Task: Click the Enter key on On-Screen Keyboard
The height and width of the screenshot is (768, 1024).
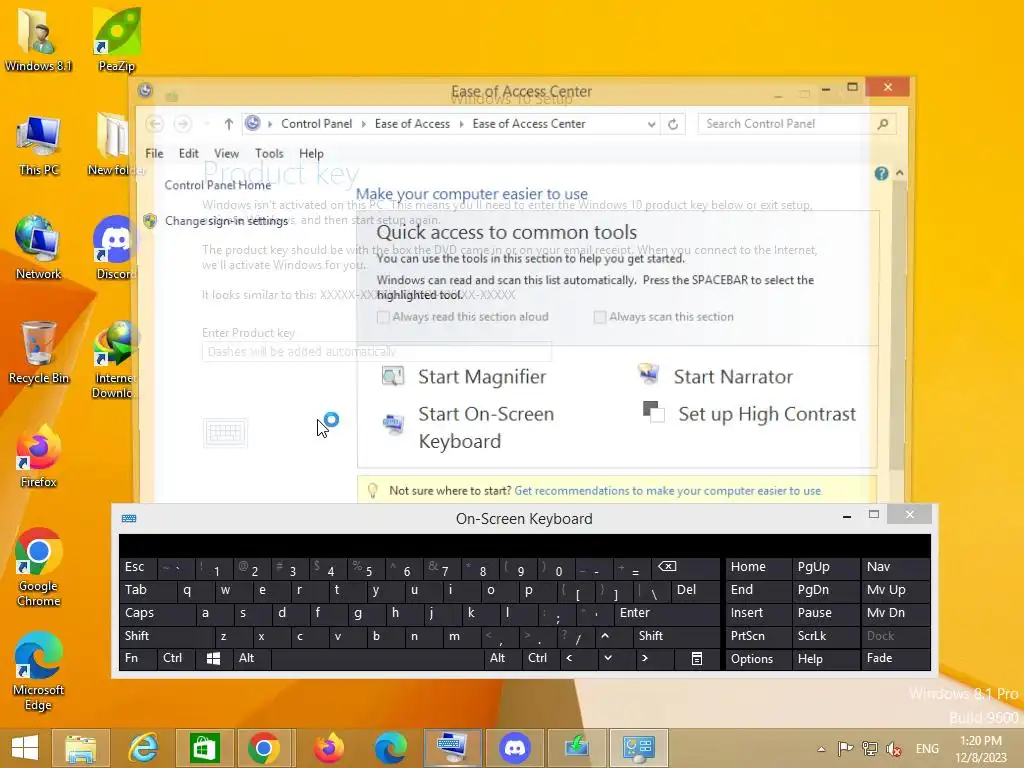Action: pyautogui.click(x=667, y=613)
